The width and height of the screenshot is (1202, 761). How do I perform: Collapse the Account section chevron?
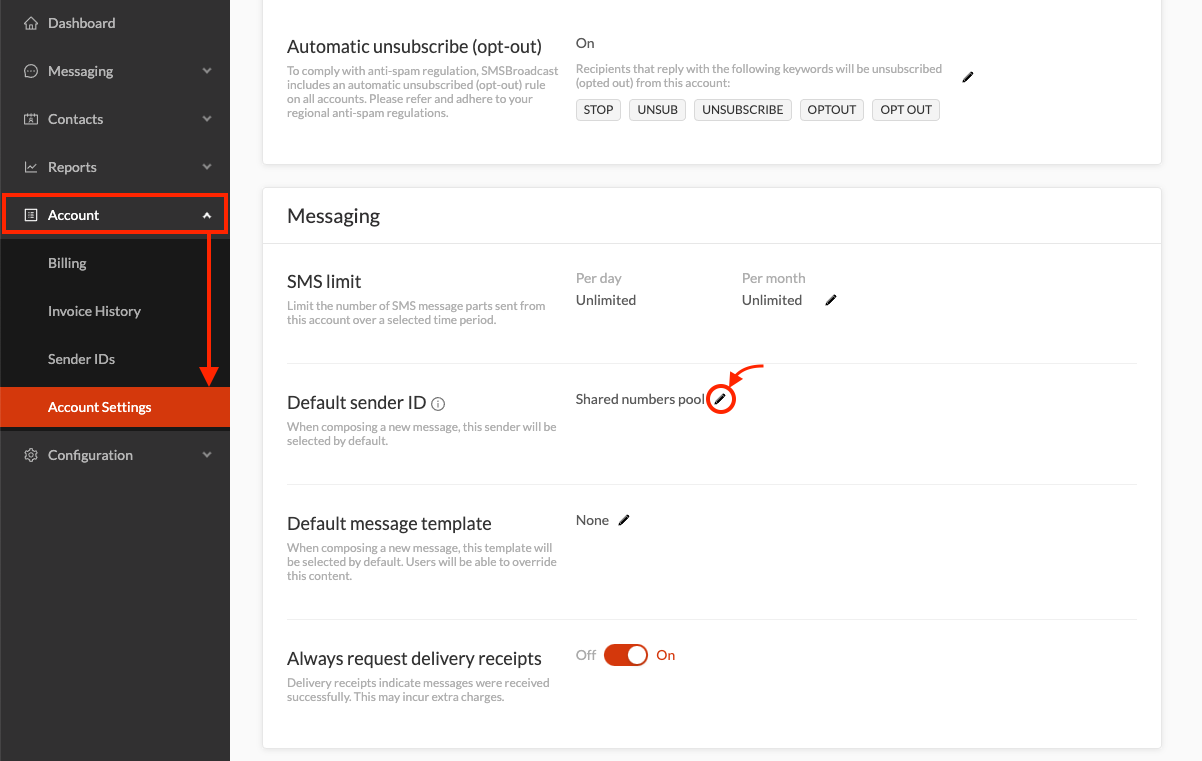(x=208, y=214)
